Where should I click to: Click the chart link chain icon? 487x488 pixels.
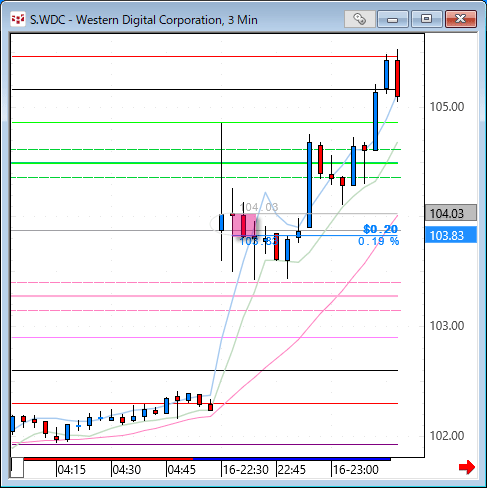point(359,19)
